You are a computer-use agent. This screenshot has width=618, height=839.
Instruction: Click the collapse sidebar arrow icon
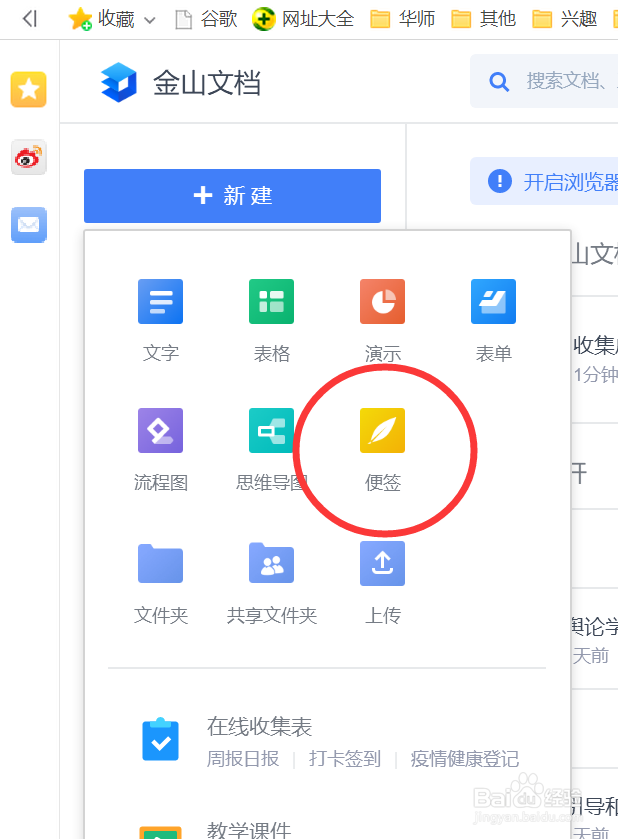pos(29,19)
